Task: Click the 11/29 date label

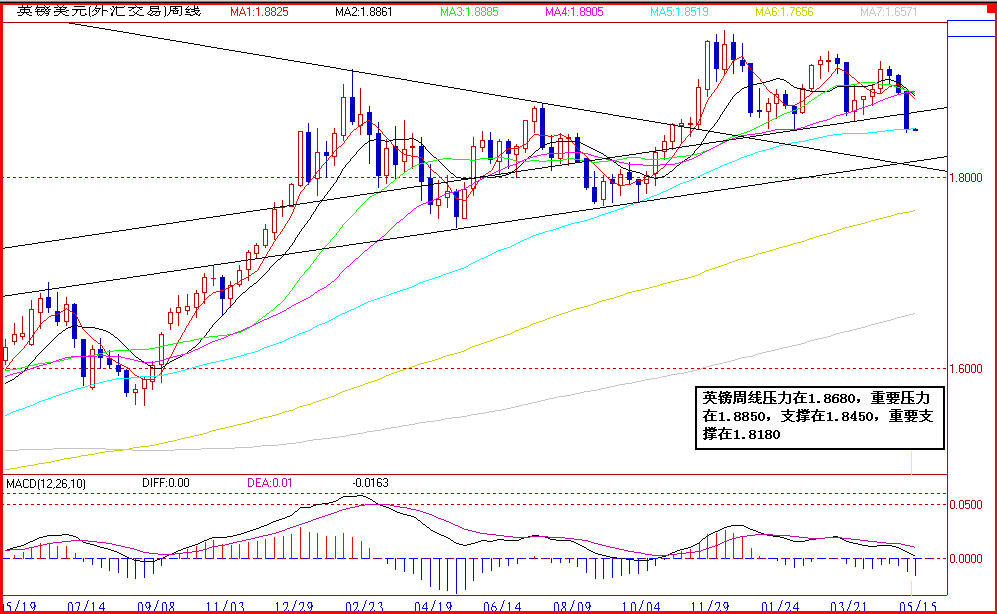Action: (x=711, y=606)
